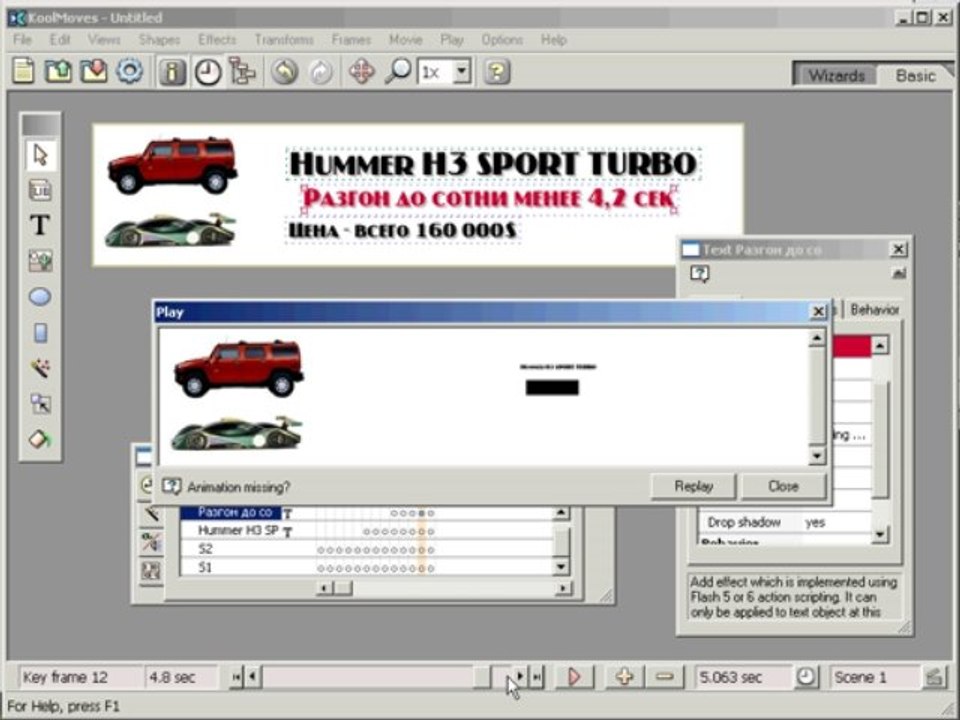This screenshot has width=960, height=720.
Task: Select the scale transform tool
Action: point(40,403)
